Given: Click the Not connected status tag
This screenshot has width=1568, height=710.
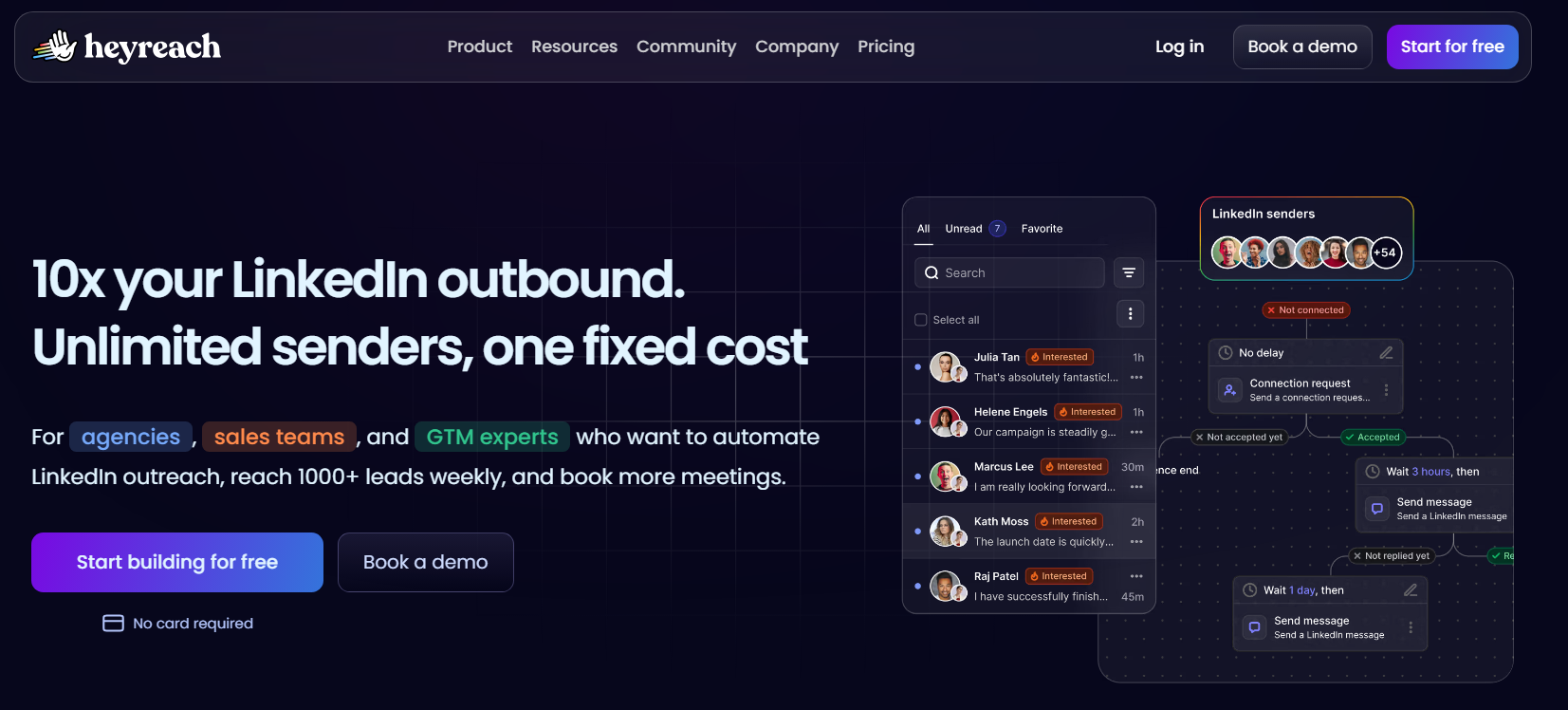Looking at the screenshot, I should click(1306, 310).
